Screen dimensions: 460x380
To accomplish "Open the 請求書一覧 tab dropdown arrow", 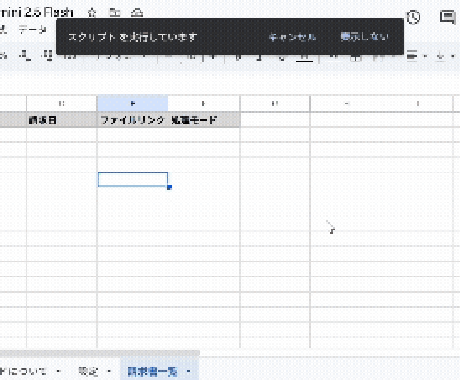I will (x=189, y=371).
